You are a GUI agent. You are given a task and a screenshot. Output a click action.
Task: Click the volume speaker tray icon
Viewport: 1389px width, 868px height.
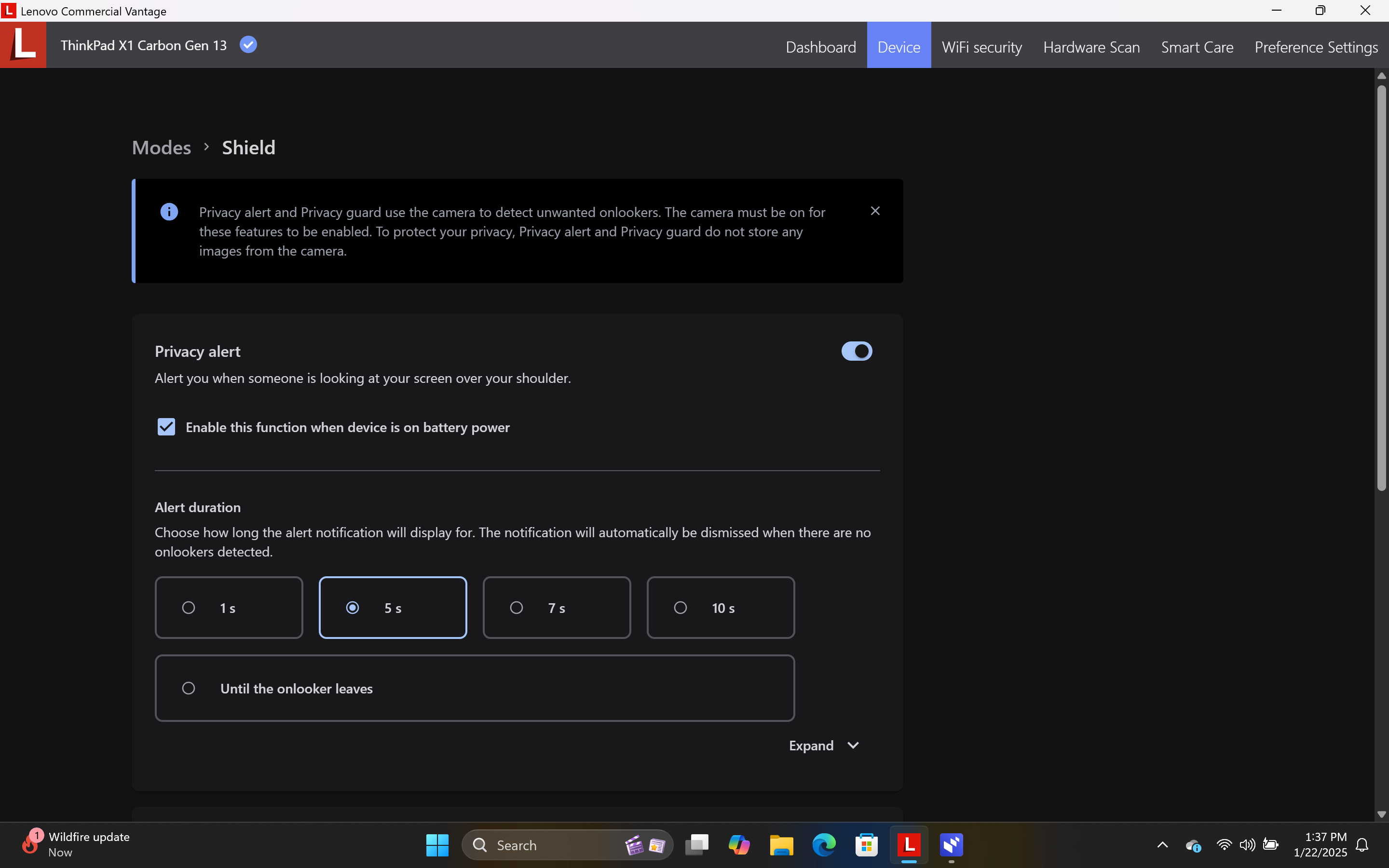[1247, 845]
